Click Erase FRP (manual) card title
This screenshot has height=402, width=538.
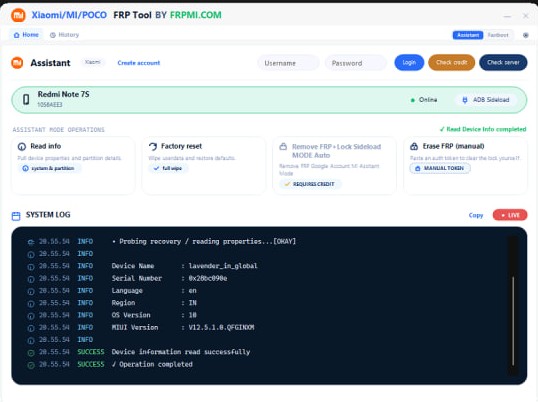[453, 146]
